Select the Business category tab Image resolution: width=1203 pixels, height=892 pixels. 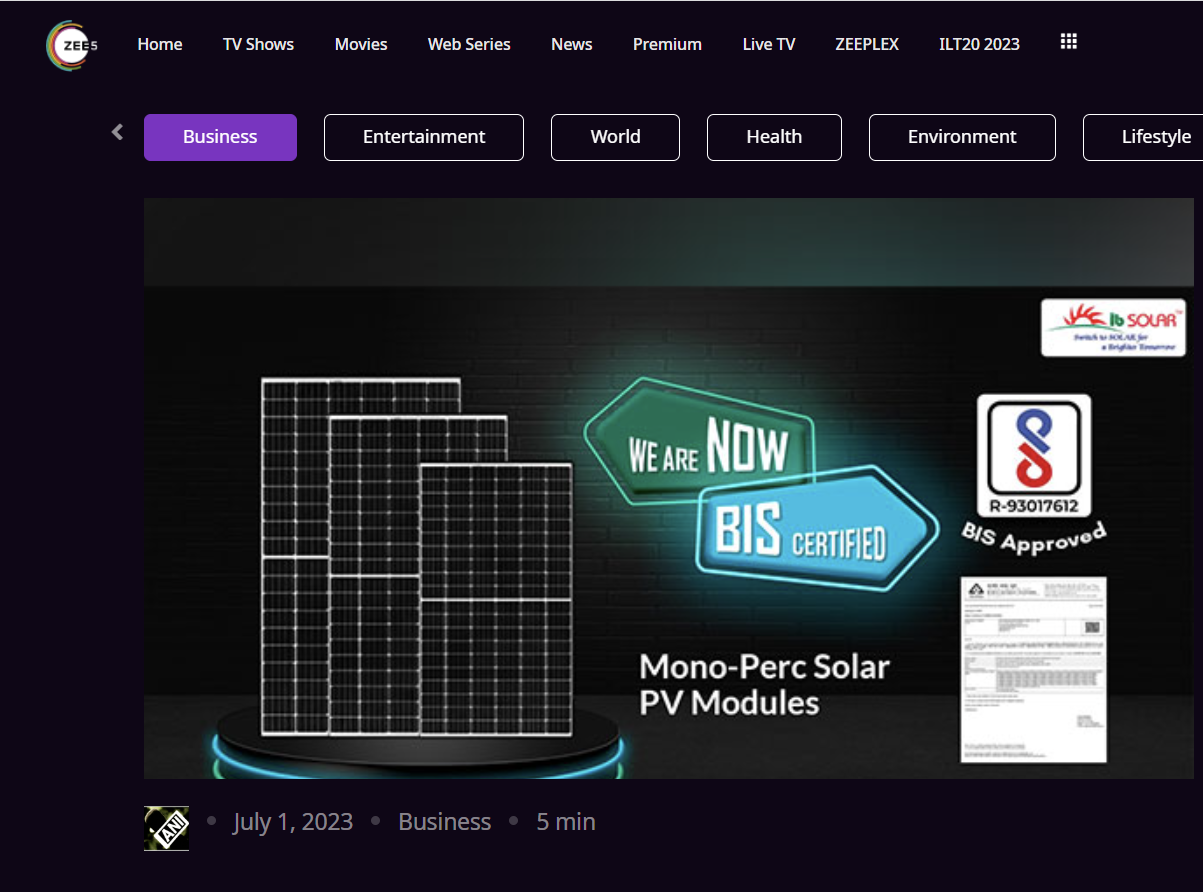click(x=220, y=137)
